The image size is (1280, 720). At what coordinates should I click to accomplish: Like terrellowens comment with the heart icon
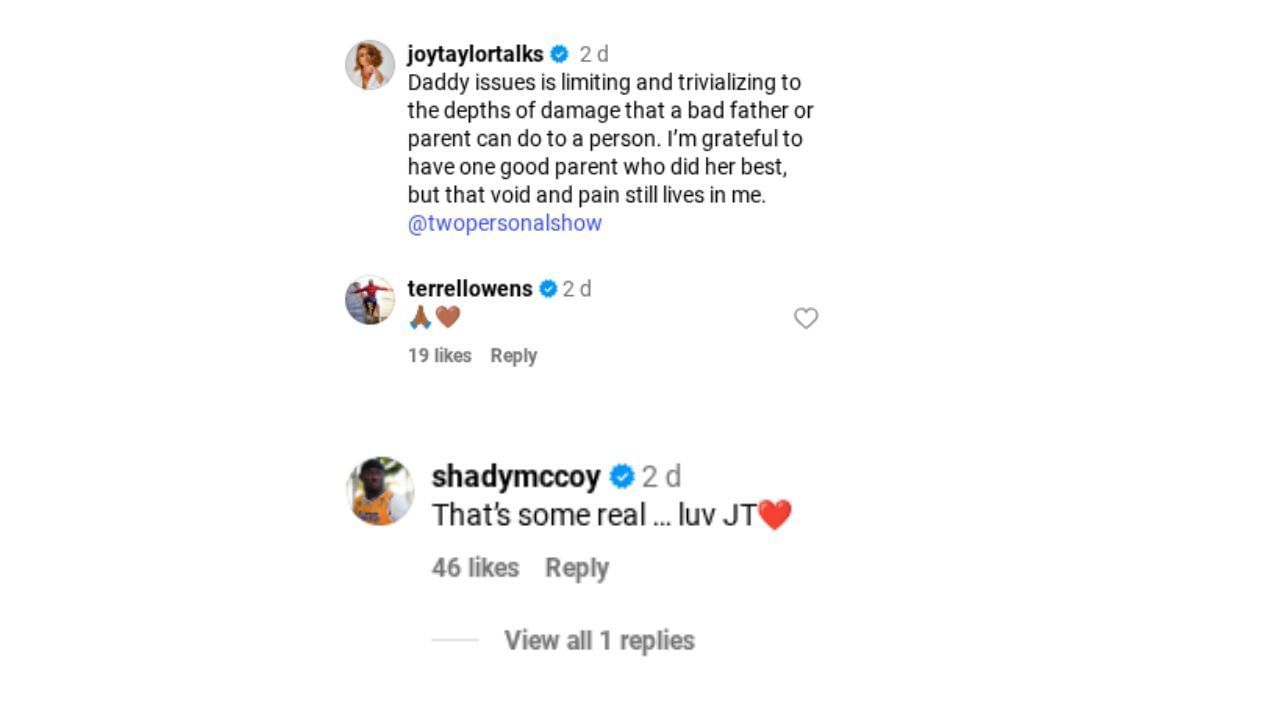point(806,319)
